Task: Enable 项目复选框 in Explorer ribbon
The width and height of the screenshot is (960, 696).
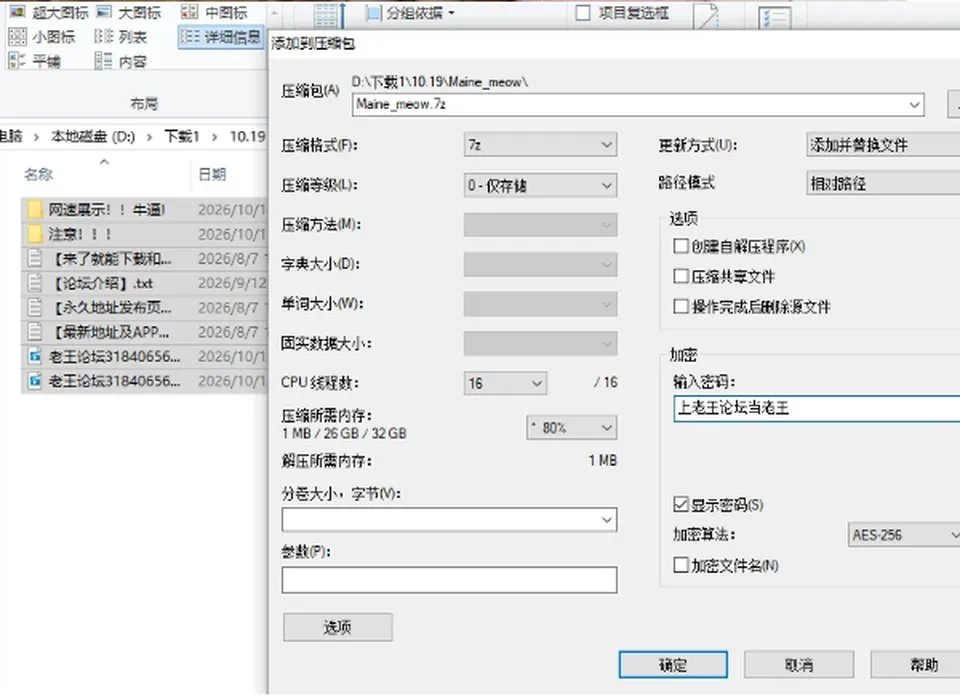Action: pos(583,13)
